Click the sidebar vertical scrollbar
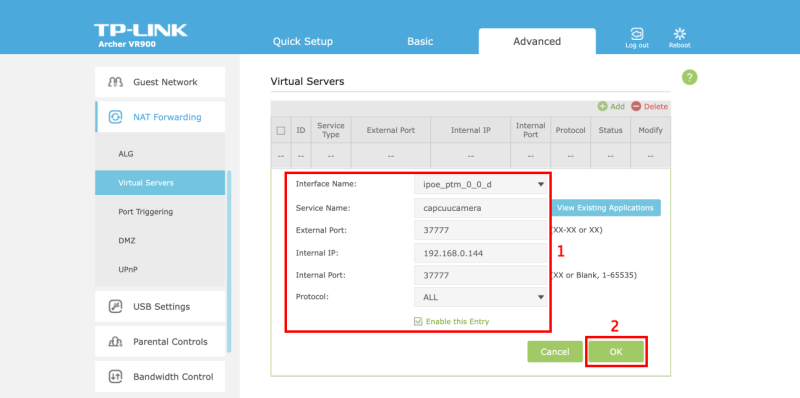800x398 pixels. (229, 262)
